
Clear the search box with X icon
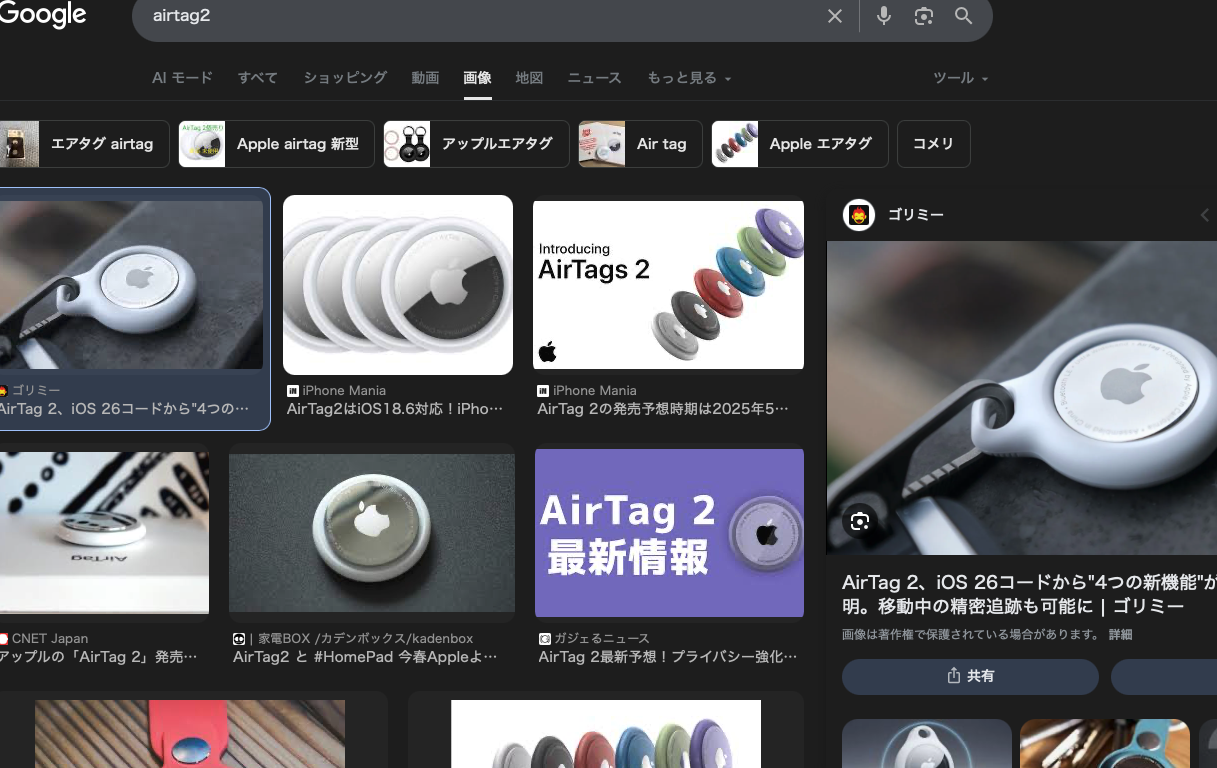[x=835, y=16]
